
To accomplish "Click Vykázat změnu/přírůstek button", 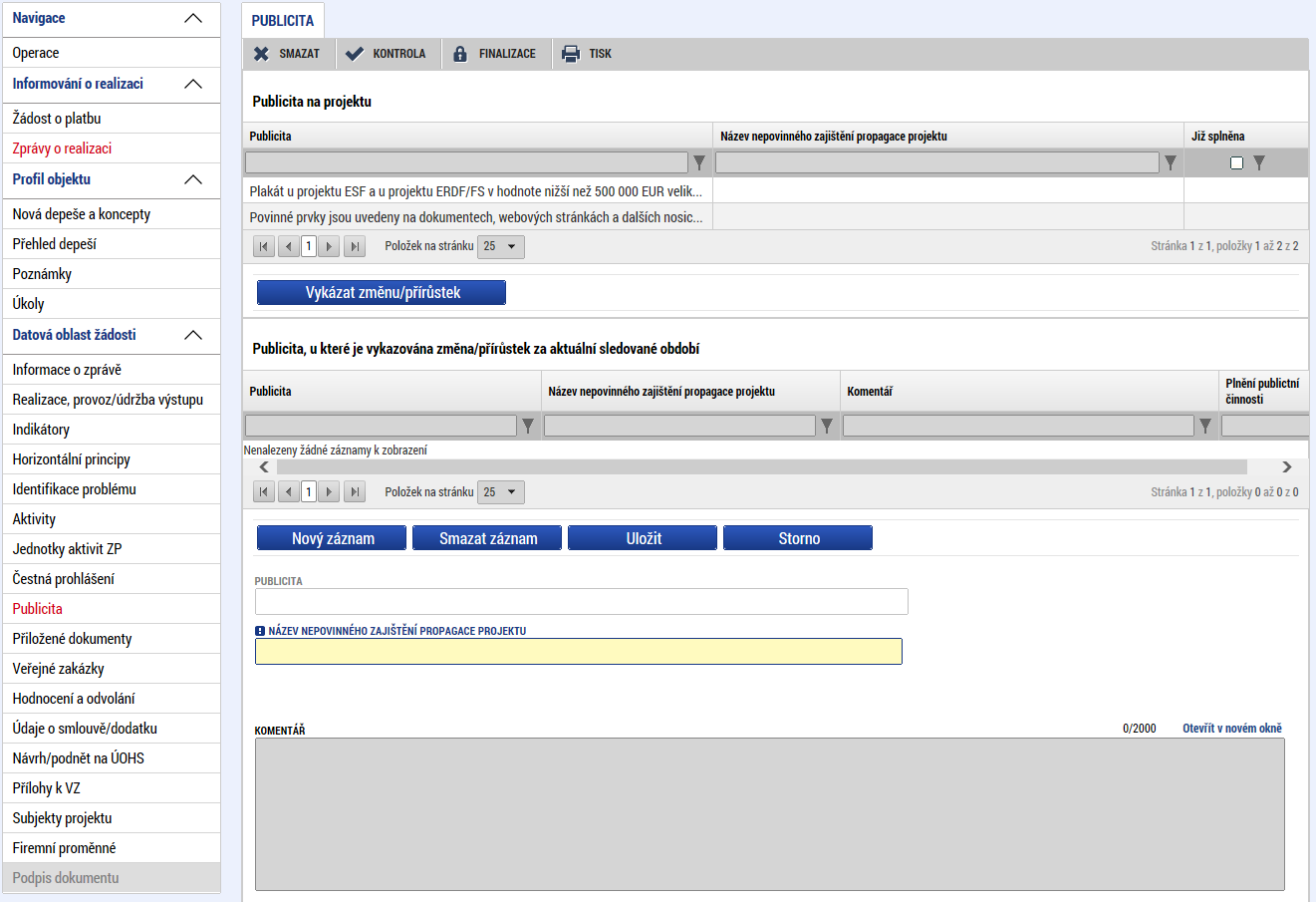I will (382, 292).
